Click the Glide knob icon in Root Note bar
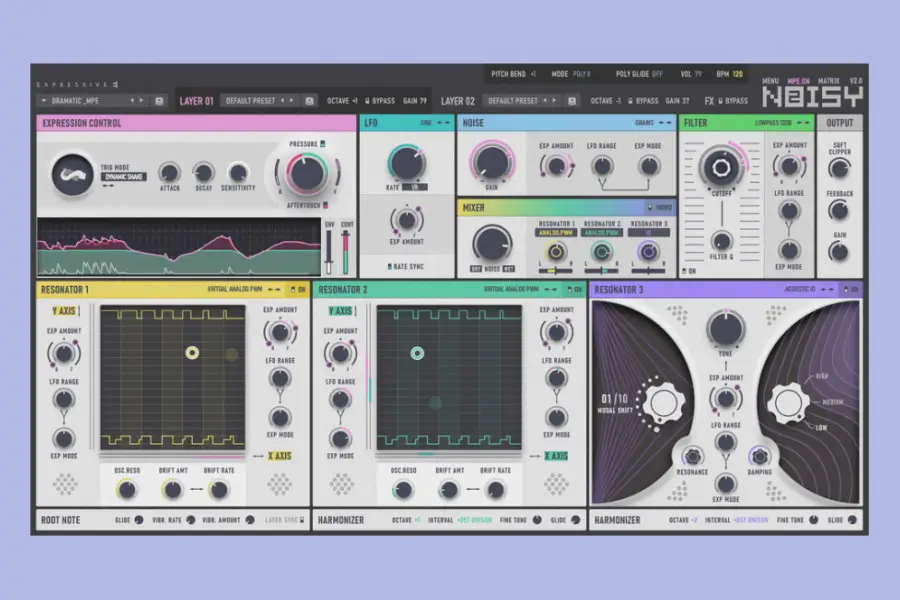Image resolution: width=900 pixels, height=600 pixels. (x=137, y=520)
